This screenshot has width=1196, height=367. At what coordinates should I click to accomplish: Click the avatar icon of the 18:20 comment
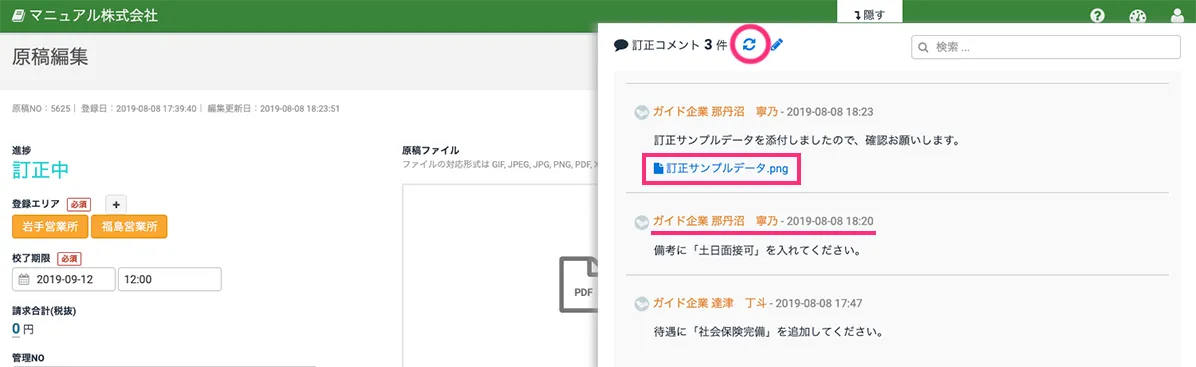pyautogui.click(x=641, y=221)
